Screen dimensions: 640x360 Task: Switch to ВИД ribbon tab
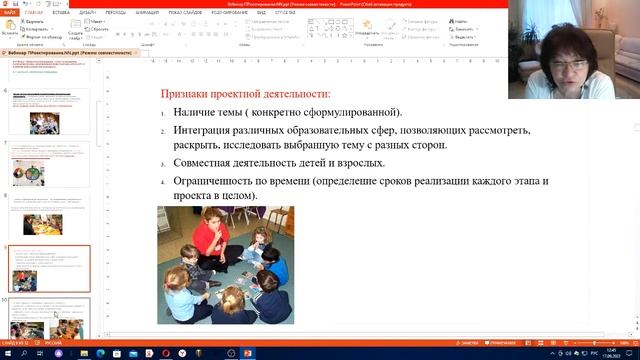[261, 13]
